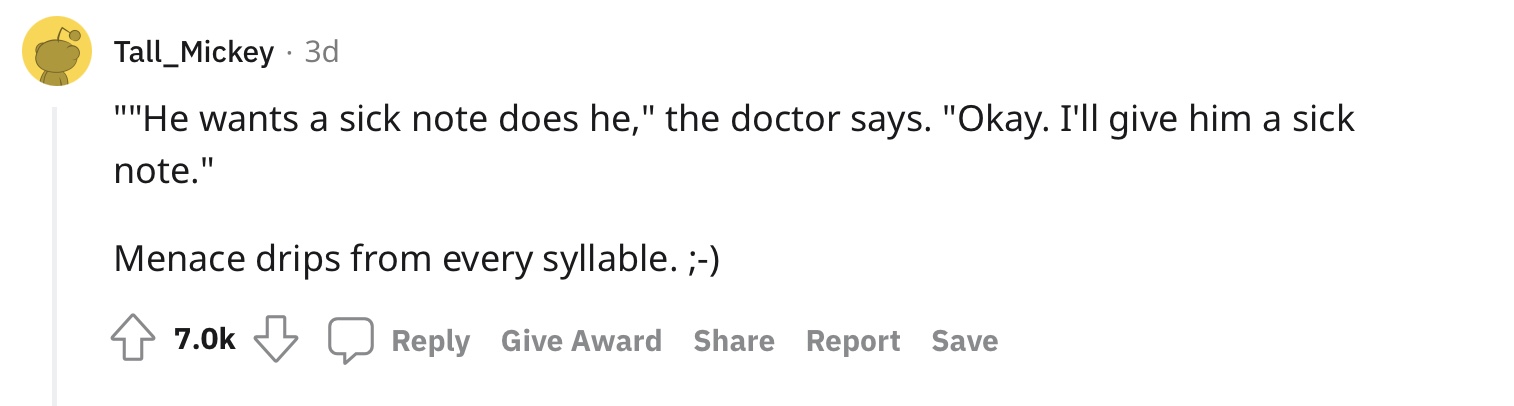This screenshot has height=406, width=1514.
Task: Click the winking ;-) emoticon text
Action: click(x=705, y=260)
